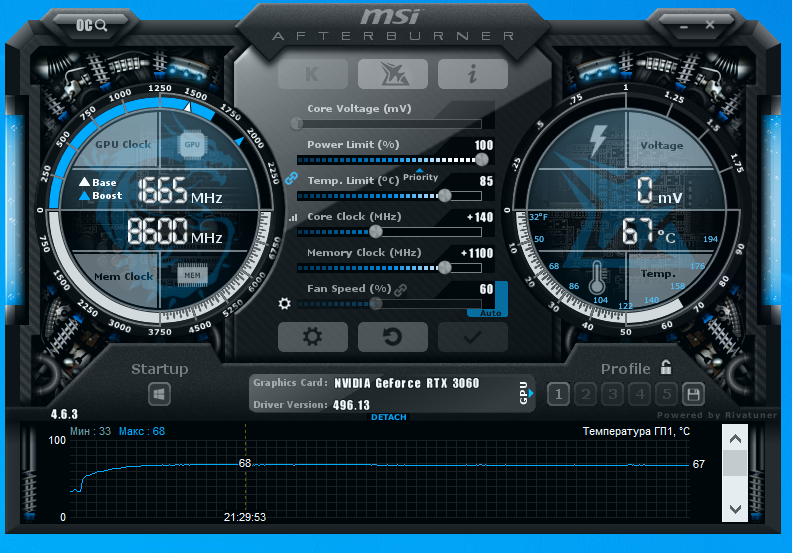Click the graph scroll up arrow
Image resolution: width=792 pixels, height=553 pixels.
(x=735, y=438)
